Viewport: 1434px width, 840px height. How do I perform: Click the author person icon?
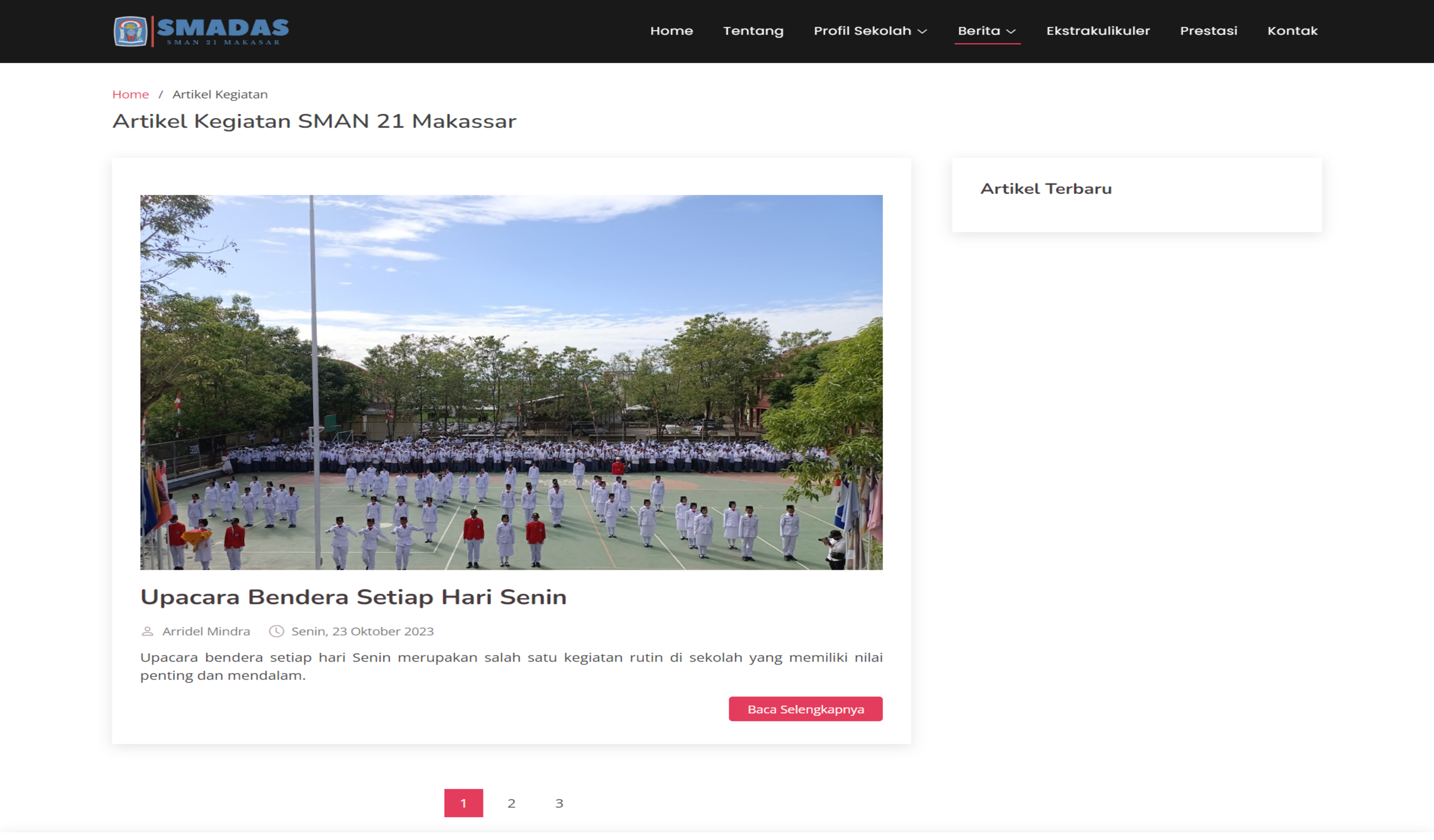point(147,631)
